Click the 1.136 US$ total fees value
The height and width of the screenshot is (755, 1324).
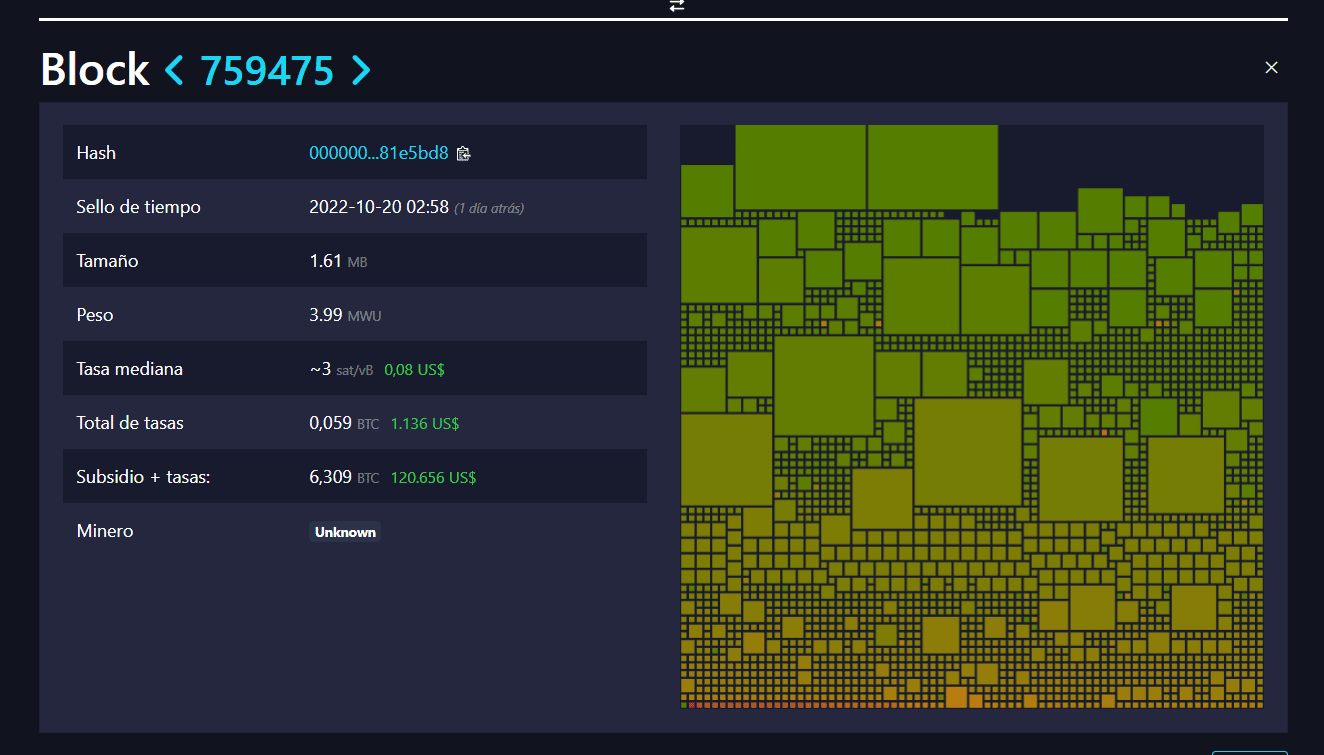coord(424,424)
